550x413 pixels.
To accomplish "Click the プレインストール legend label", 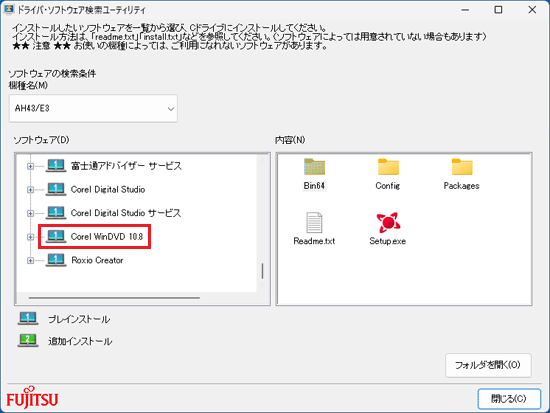I will [79, 319].
